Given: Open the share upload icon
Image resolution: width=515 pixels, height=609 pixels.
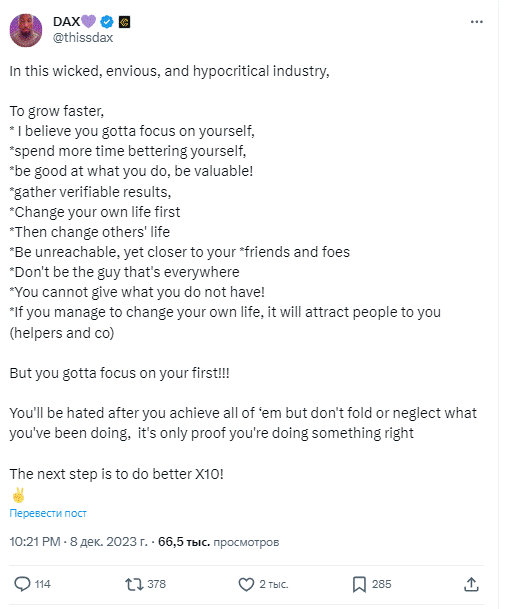Looking at the screenshot, I should tap(471, 584).
